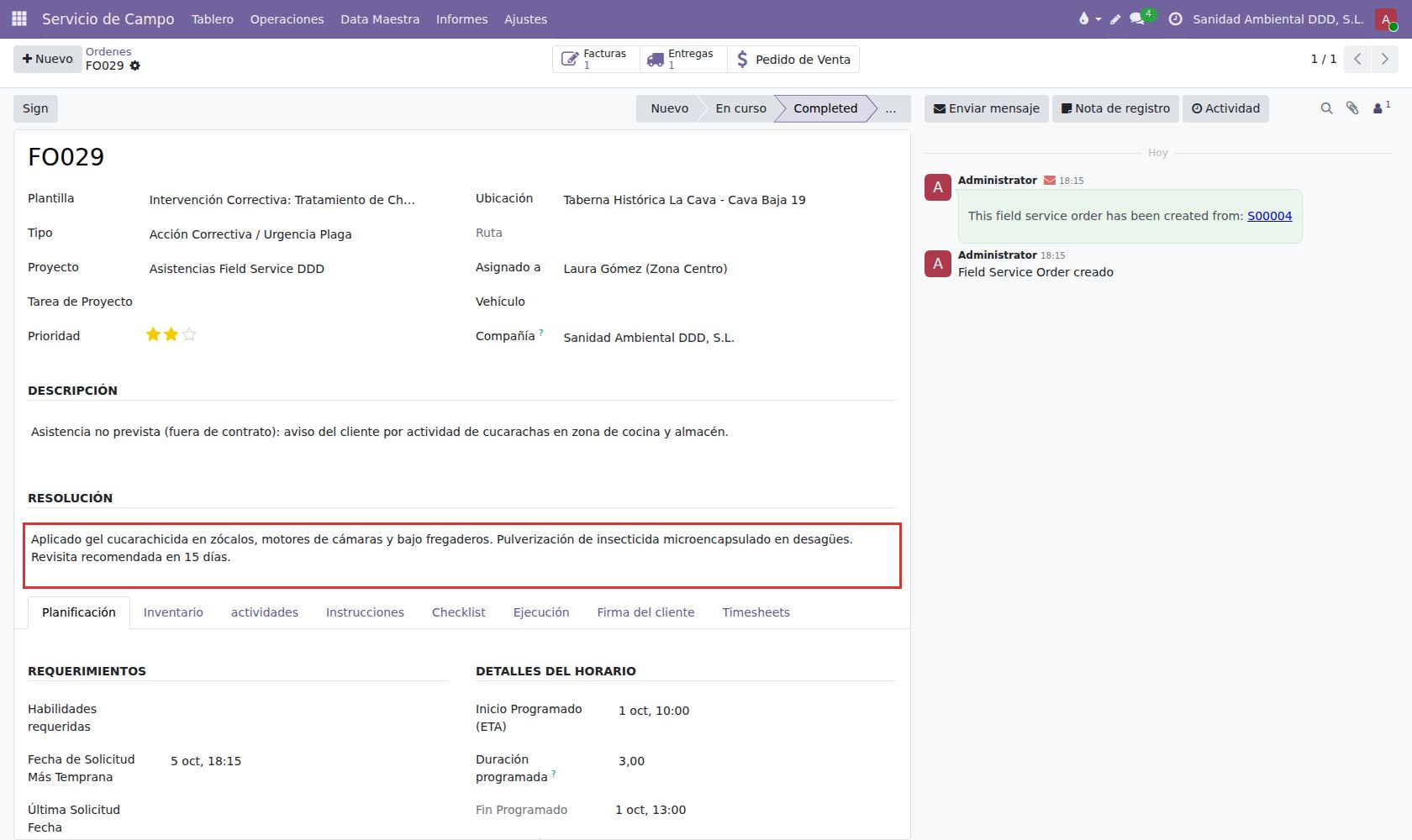
Task: Open the Operaciones menu
Action: [x=287, y=19]
